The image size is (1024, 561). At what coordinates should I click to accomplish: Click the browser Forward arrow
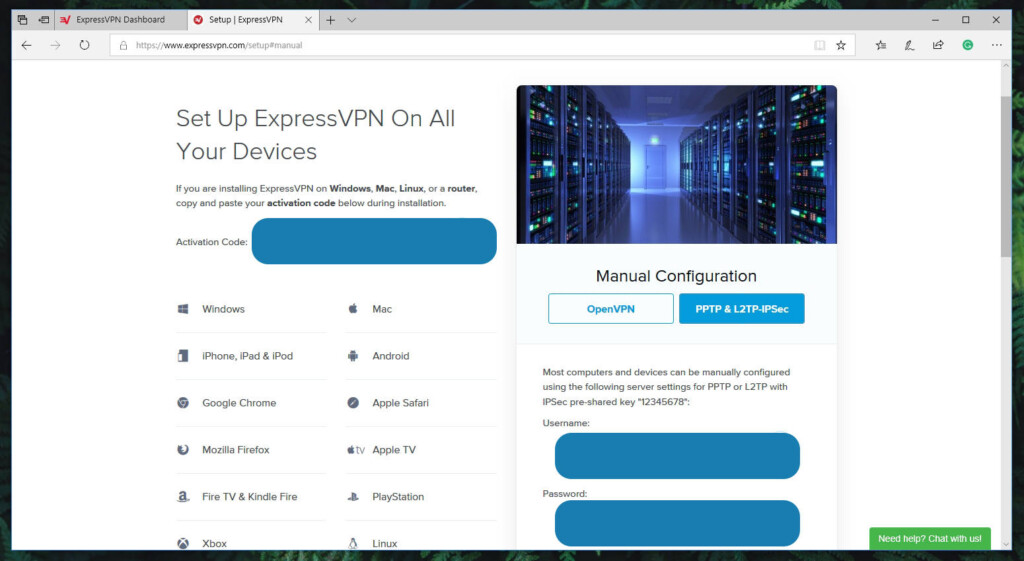(56, 45)
